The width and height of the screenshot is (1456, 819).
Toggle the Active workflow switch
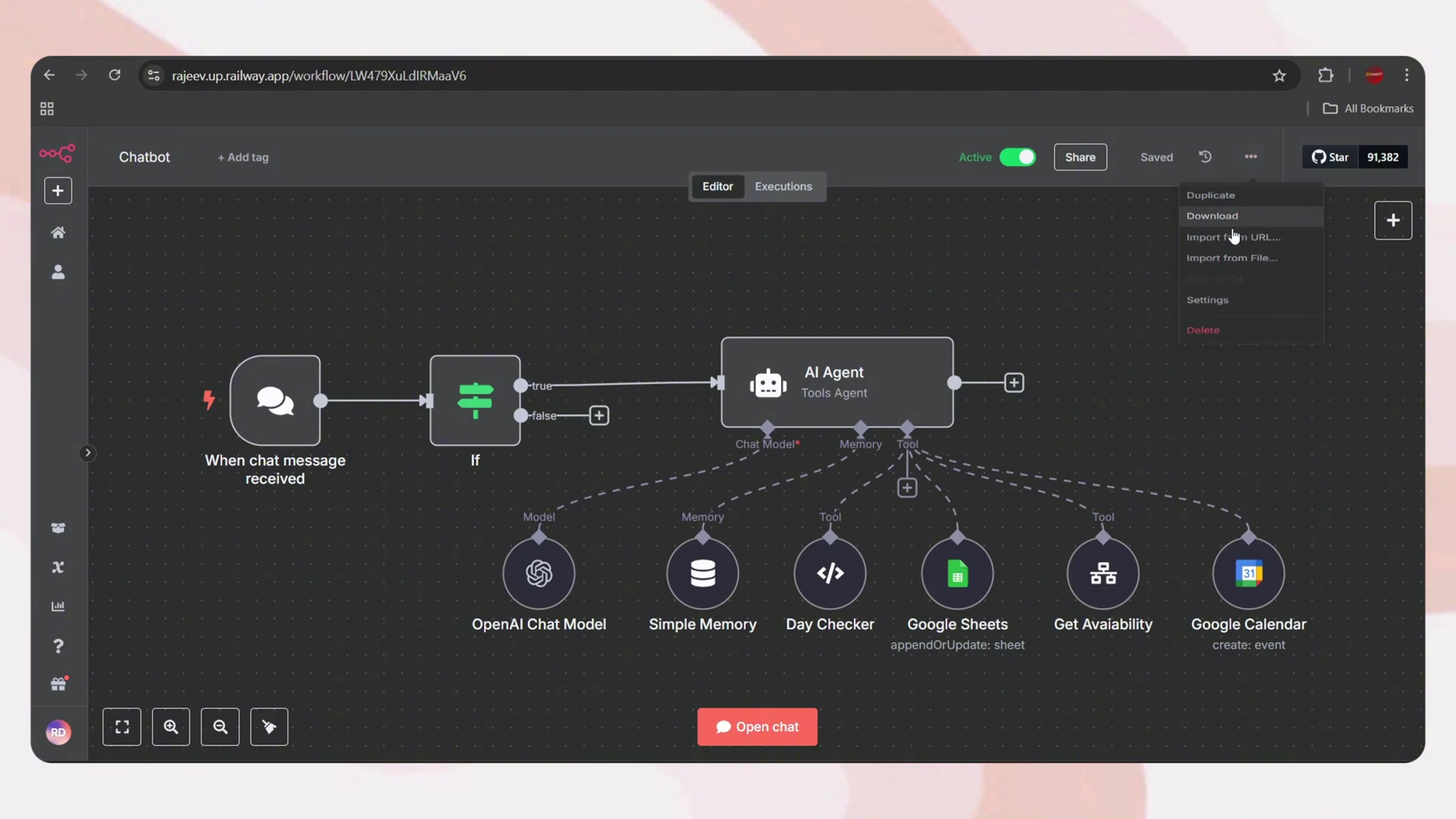pyautogui.click(x=1017, y=157)
